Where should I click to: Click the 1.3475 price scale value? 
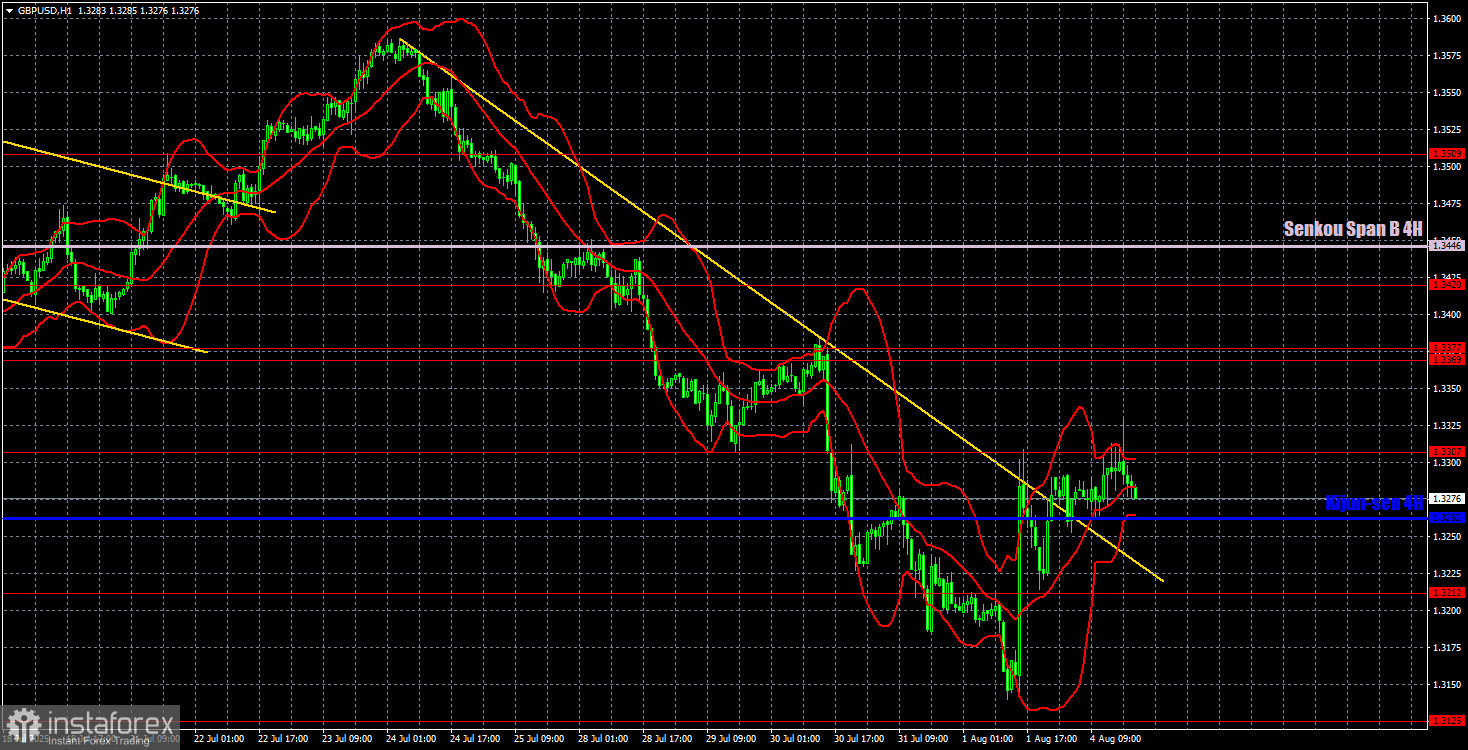1447,204
